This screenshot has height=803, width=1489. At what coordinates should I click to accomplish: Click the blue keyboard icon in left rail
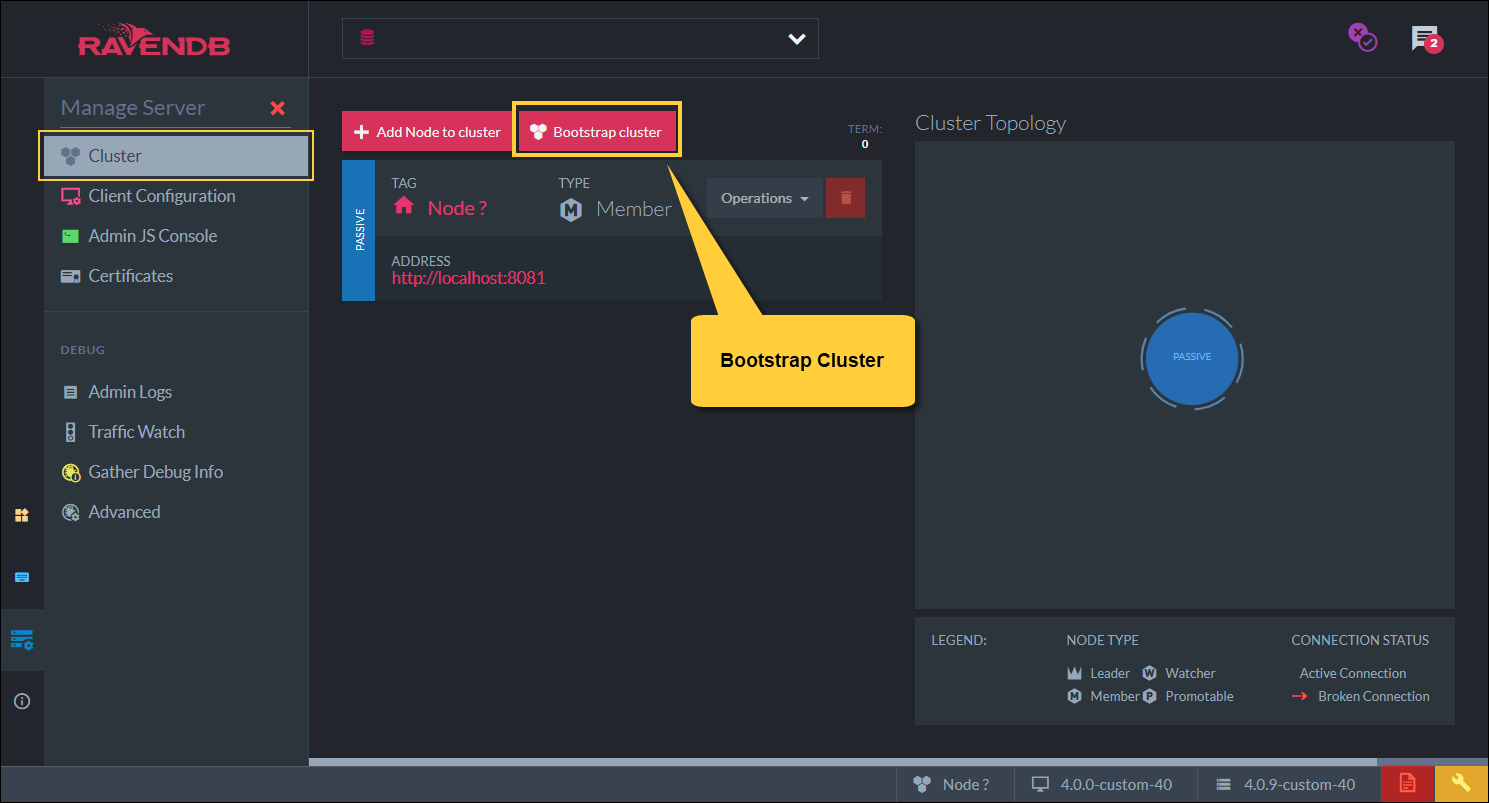pos(21,577)
